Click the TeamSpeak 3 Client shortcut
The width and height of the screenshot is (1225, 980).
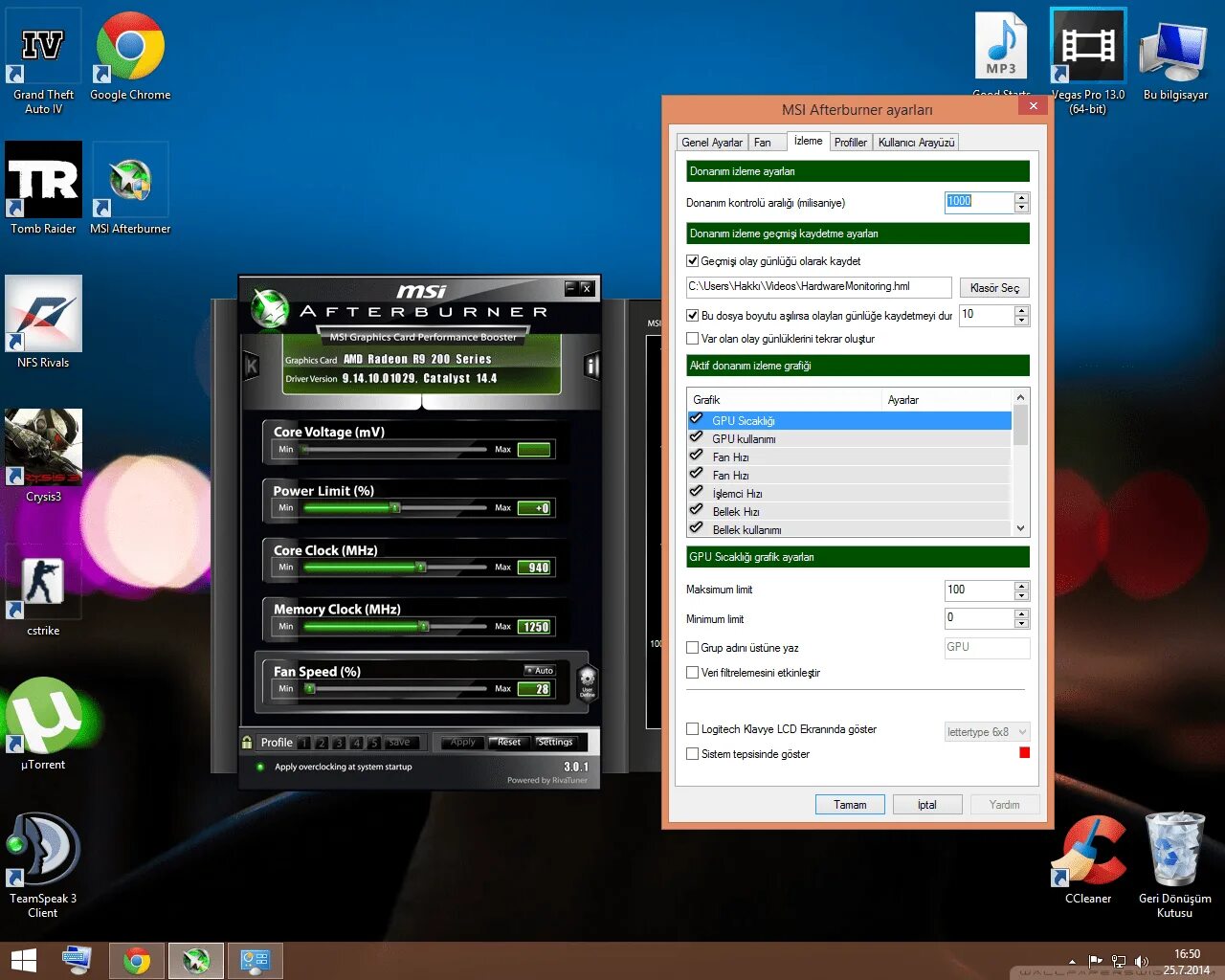coord(43,865)
